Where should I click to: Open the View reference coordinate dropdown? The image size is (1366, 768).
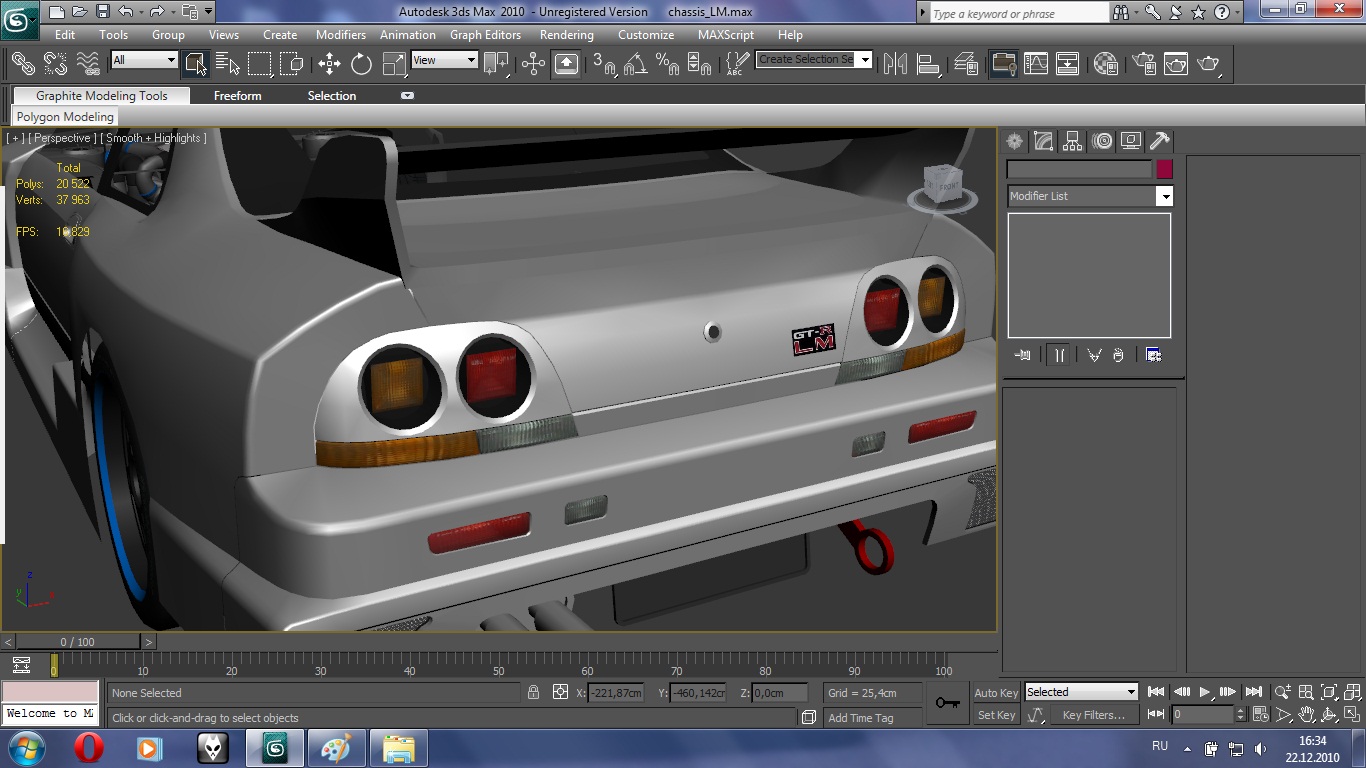coord(471,60)
